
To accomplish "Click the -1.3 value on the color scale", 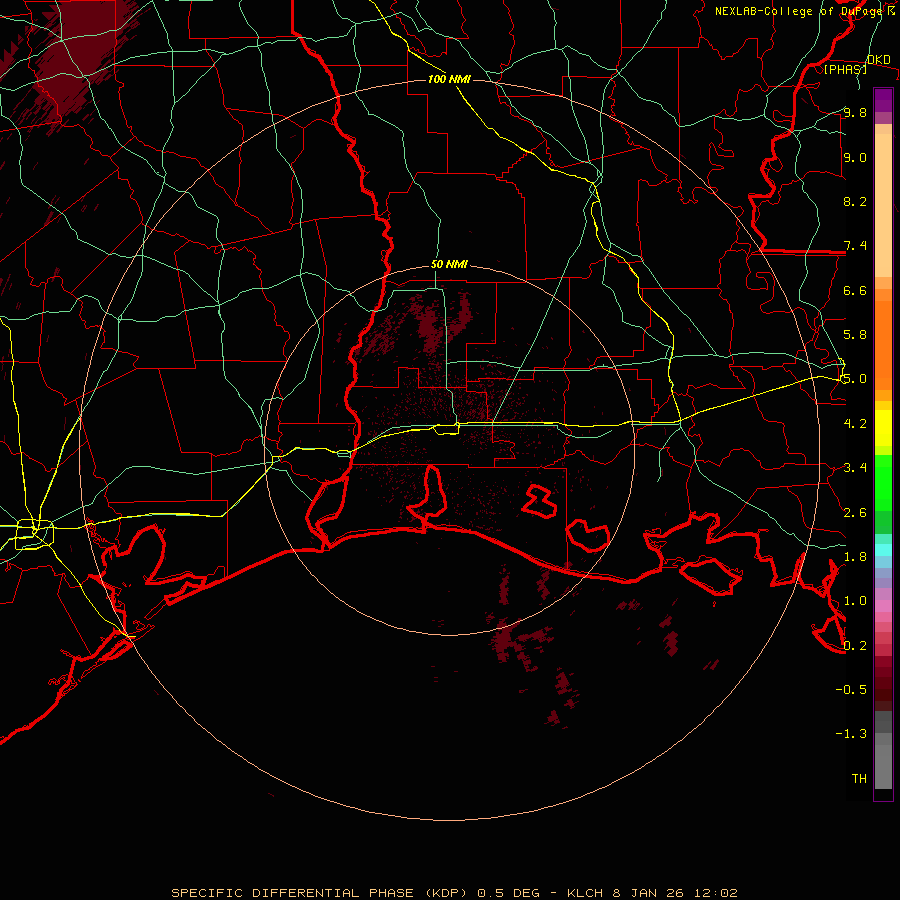I will [851, 734].
